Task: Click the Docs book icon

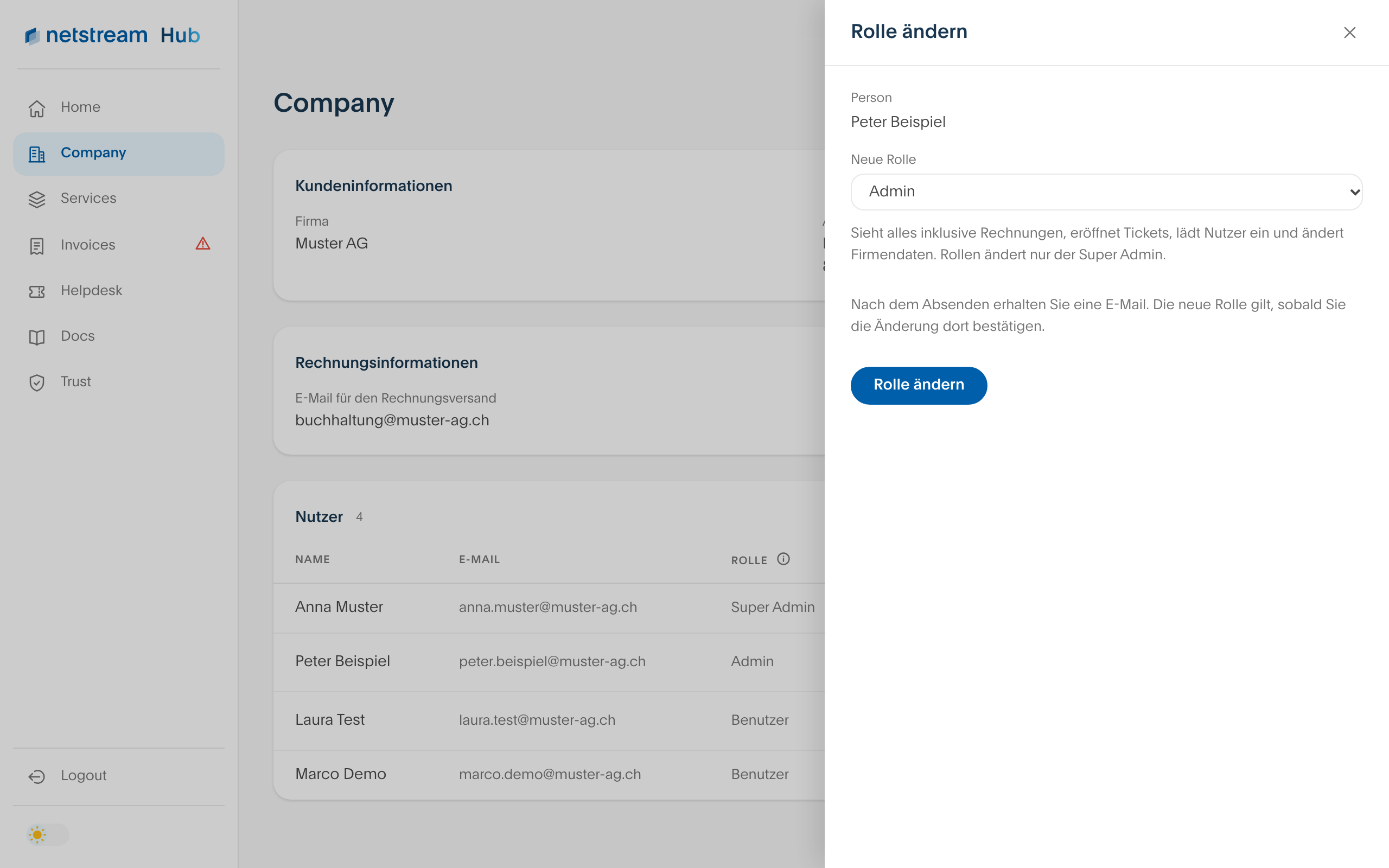Action: coord(37,337)
